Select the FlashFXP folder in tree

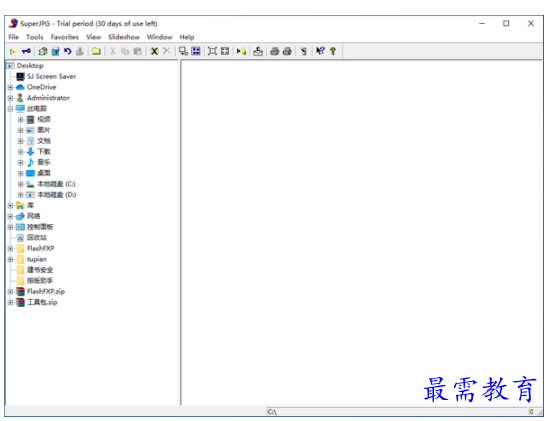(41, 249)
